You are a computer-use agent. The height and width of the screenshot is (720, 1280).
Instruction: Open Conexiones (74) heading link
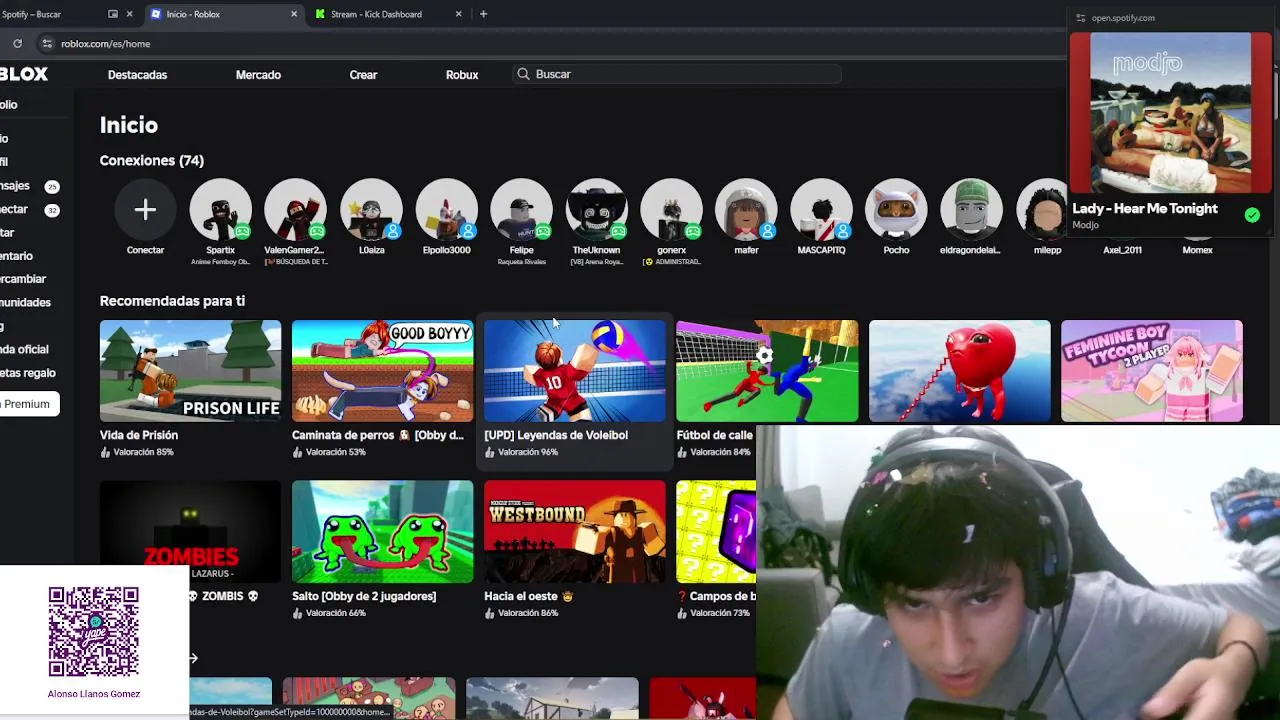(x=152, y=160)
